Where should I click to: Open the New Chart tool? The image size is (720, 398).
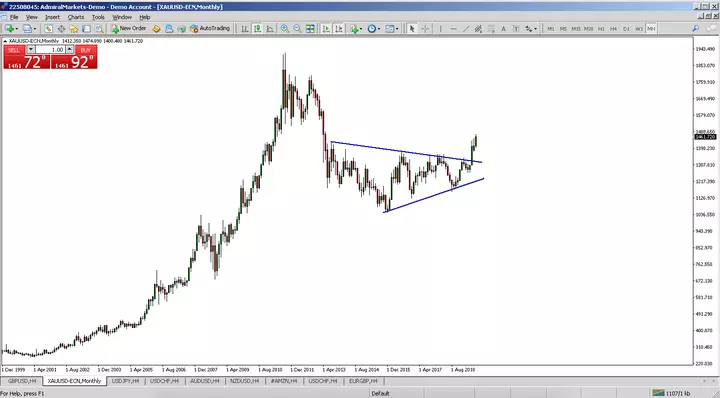pos(9,28)
